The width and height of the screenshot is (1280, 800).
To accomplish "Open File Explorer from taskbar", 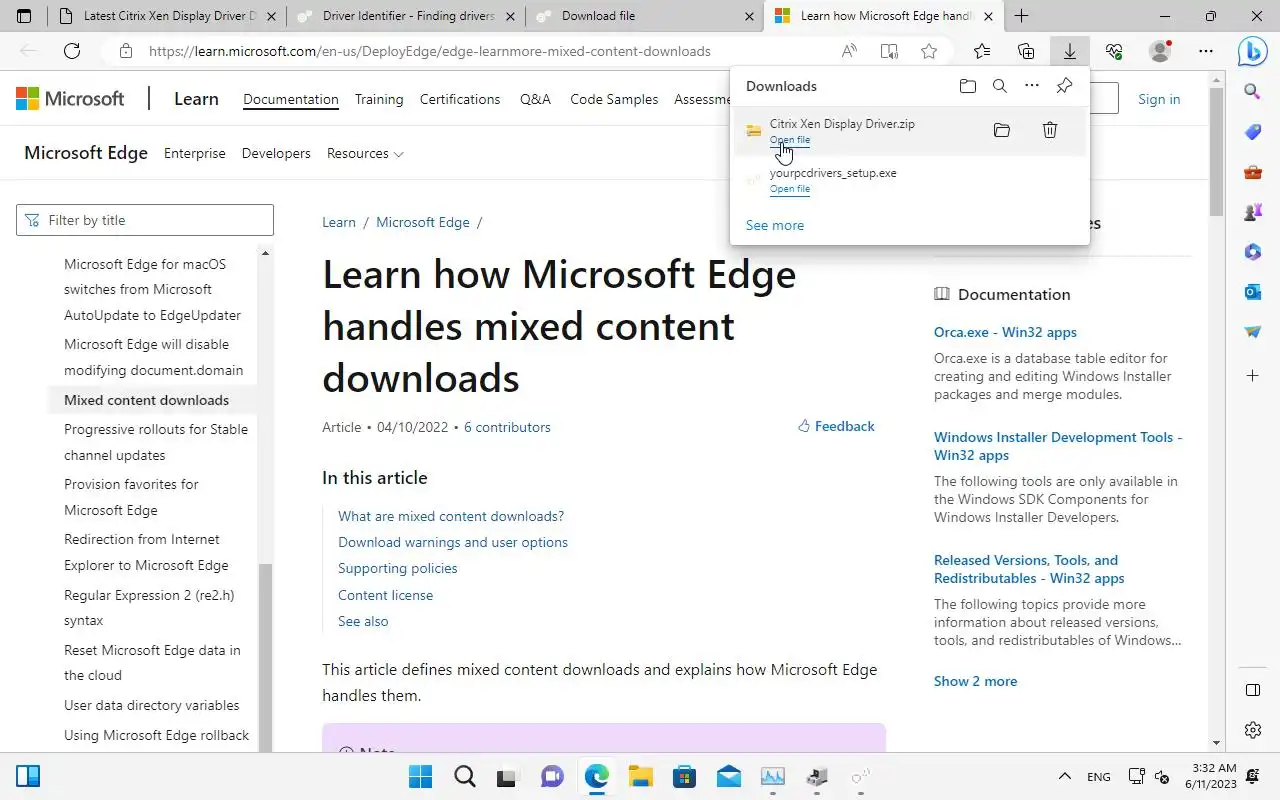I will pyautogui.click(x=640, y=776).
